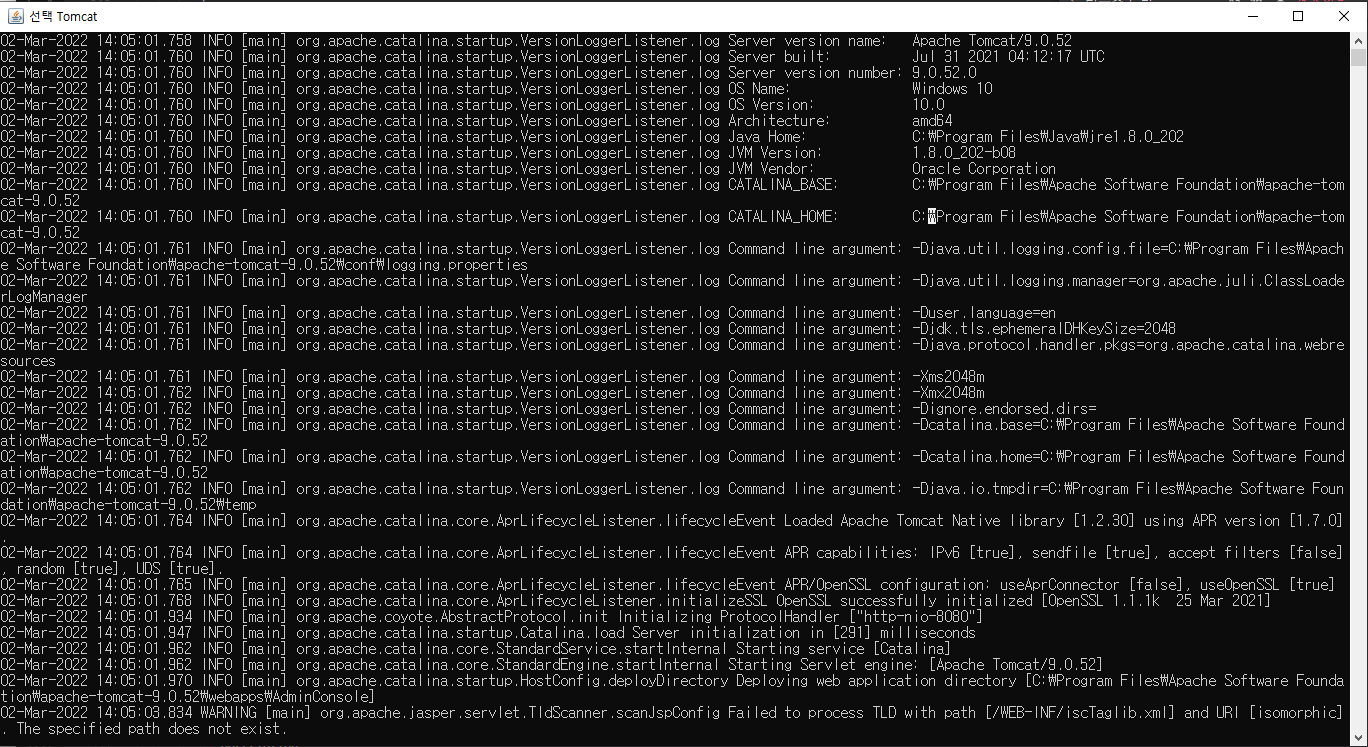Viewport: 1368px width, 747px height.
Task: Click the 'OS Version:' label
Action: 771,105
